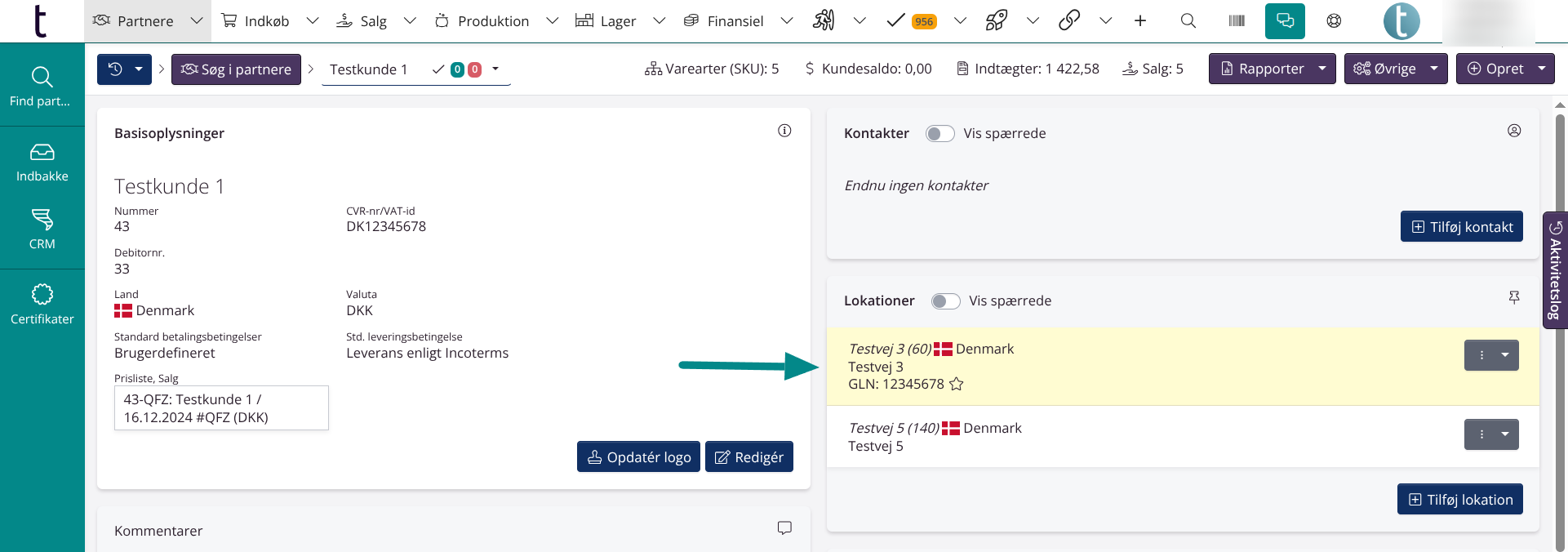Open Indbakke in the left sidebar
The height and width of the screenshot is (552, 1568).
pos(42,162)
